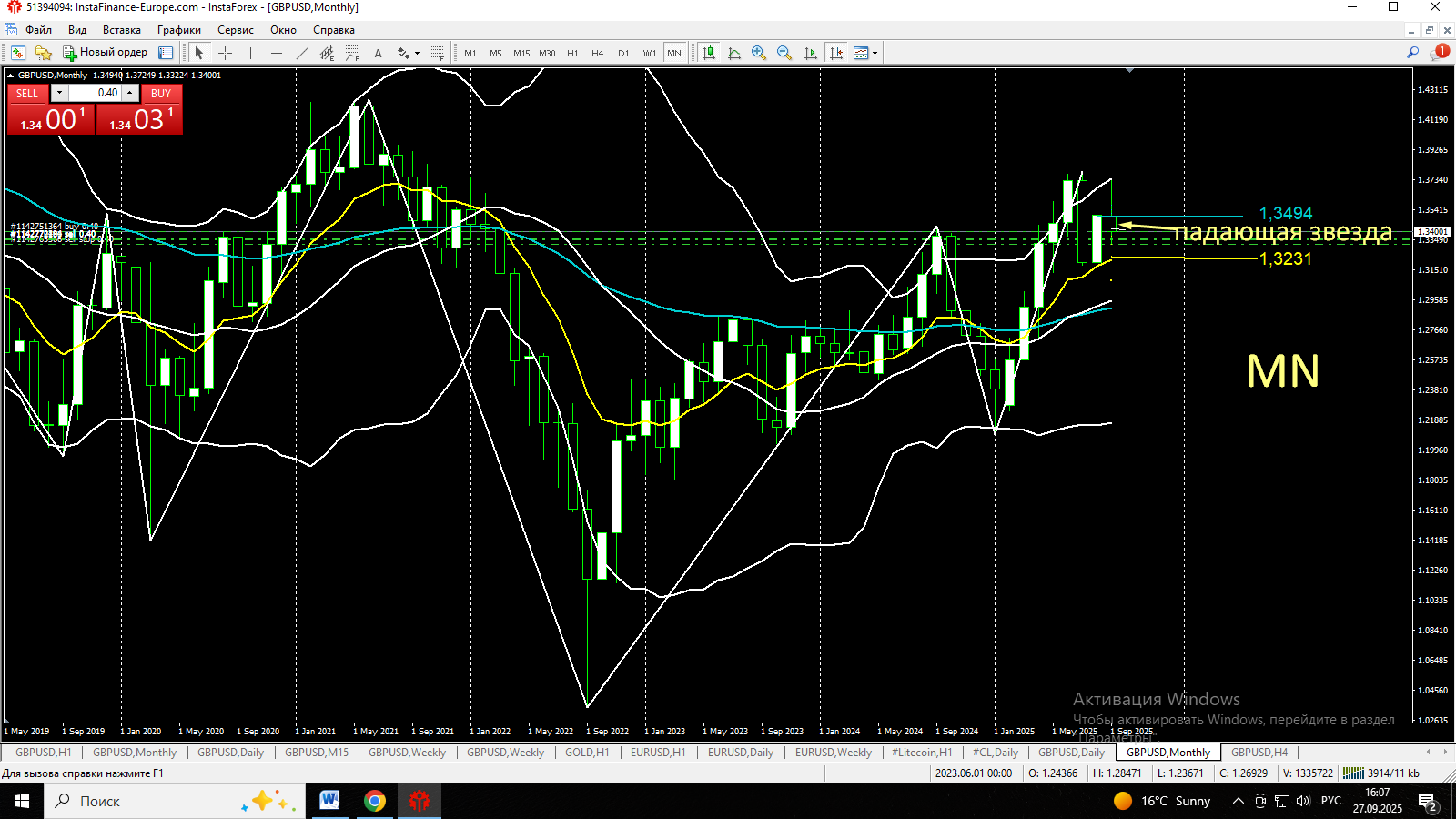Switch timeframe to H4
This screenshot has height=819, width=1456.
point(598,53)
